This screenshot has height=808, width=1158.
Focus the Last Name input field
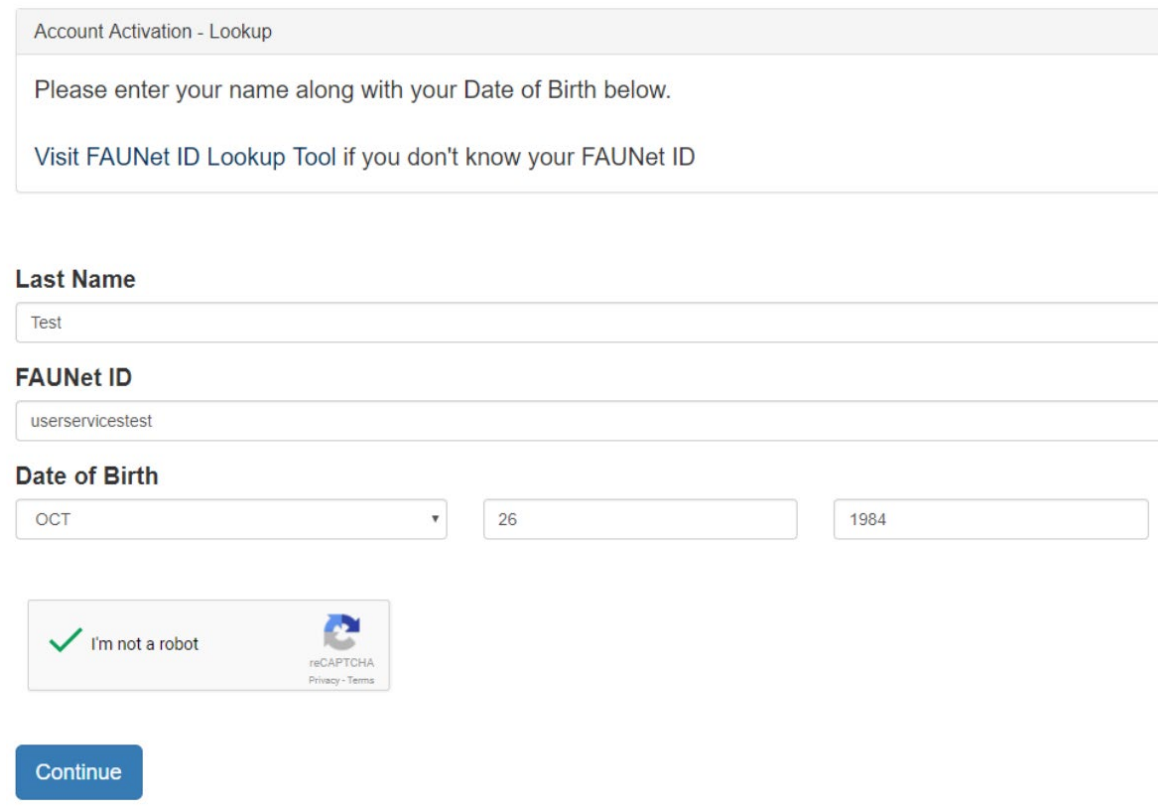click(586, 322)
